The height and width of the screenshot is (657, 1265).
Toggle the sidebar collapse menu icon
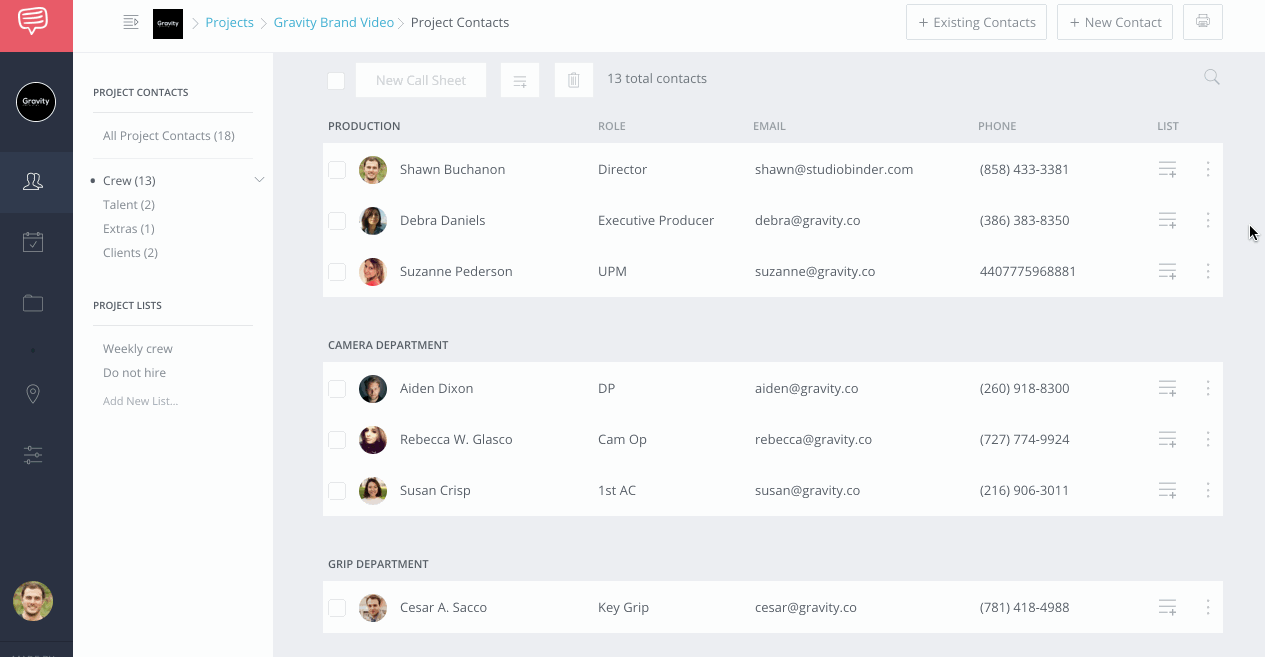[131, 22]
